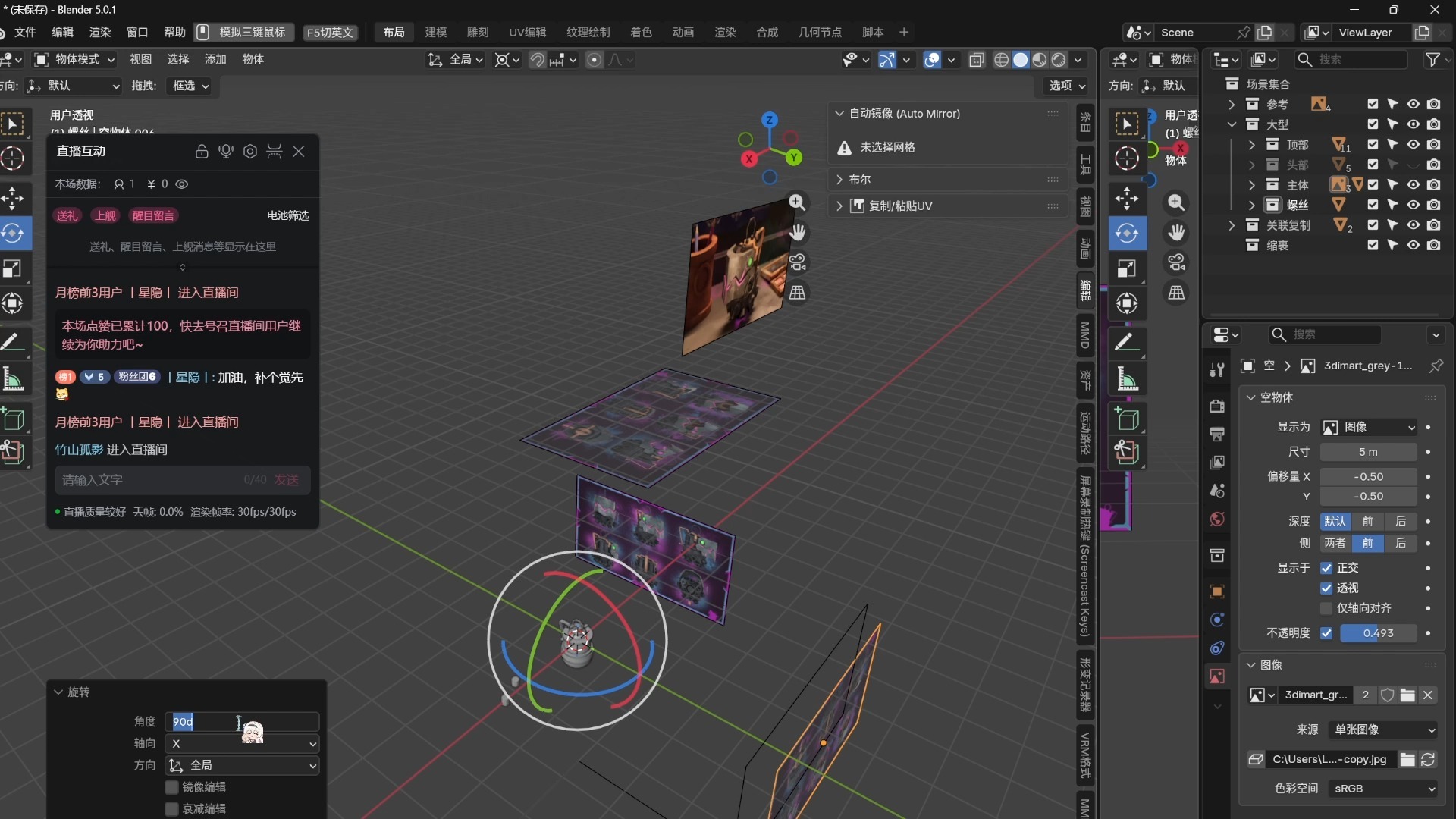
Task: Open the 渲染 menu in top bar
Action: coord(100,32)
